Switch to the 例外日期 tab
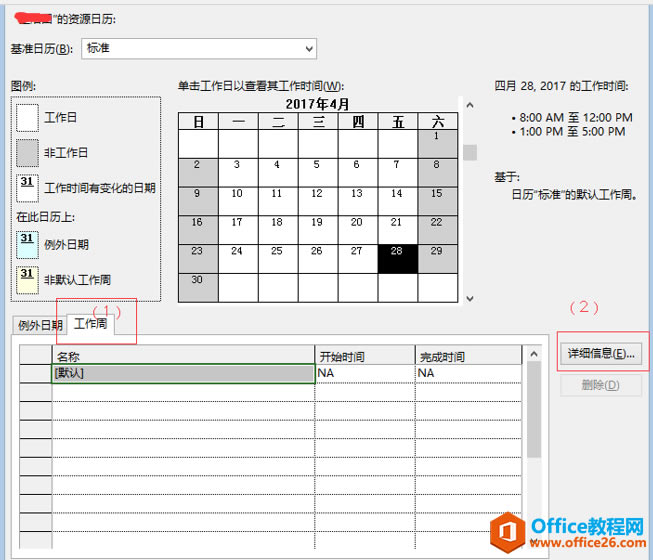653x560 pixels. coord(40,325)
